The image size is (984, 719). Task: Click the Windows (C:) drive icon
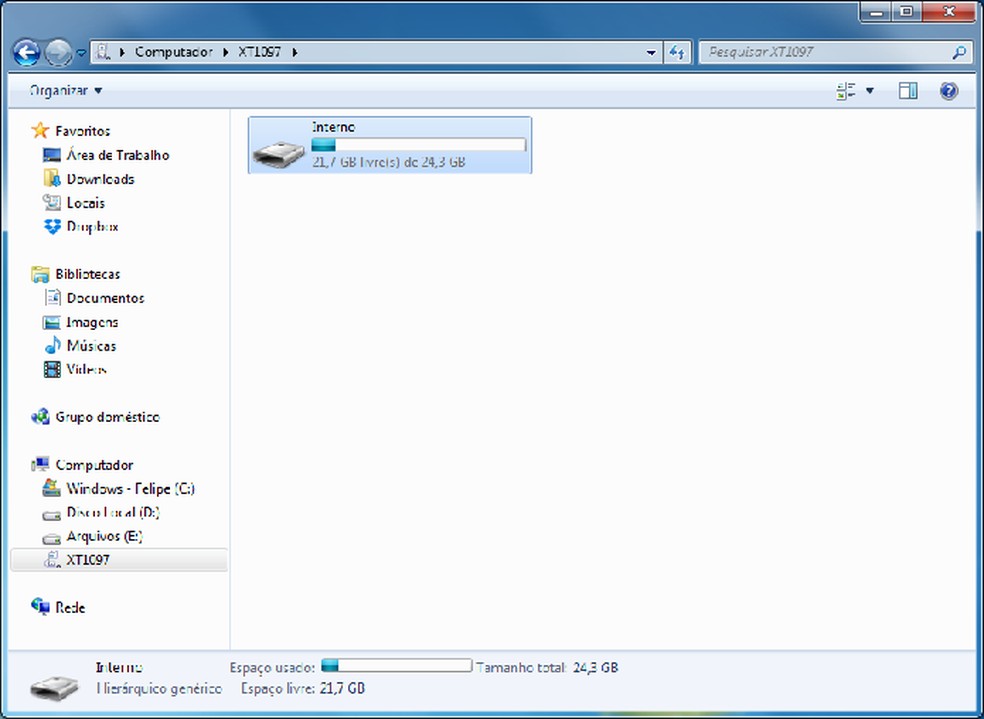[x=51, y=488]
